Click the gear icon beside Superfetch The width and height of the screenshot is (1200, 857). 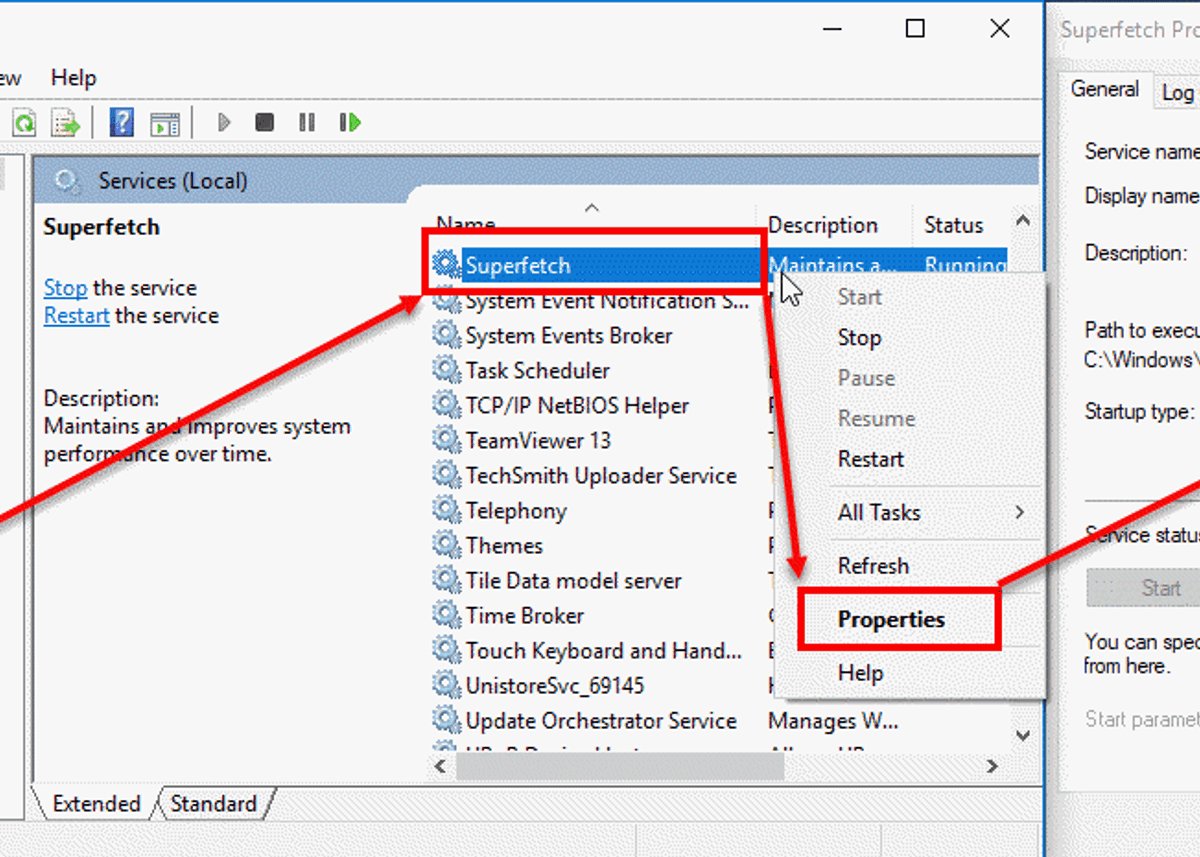click(x=445, y=265)
